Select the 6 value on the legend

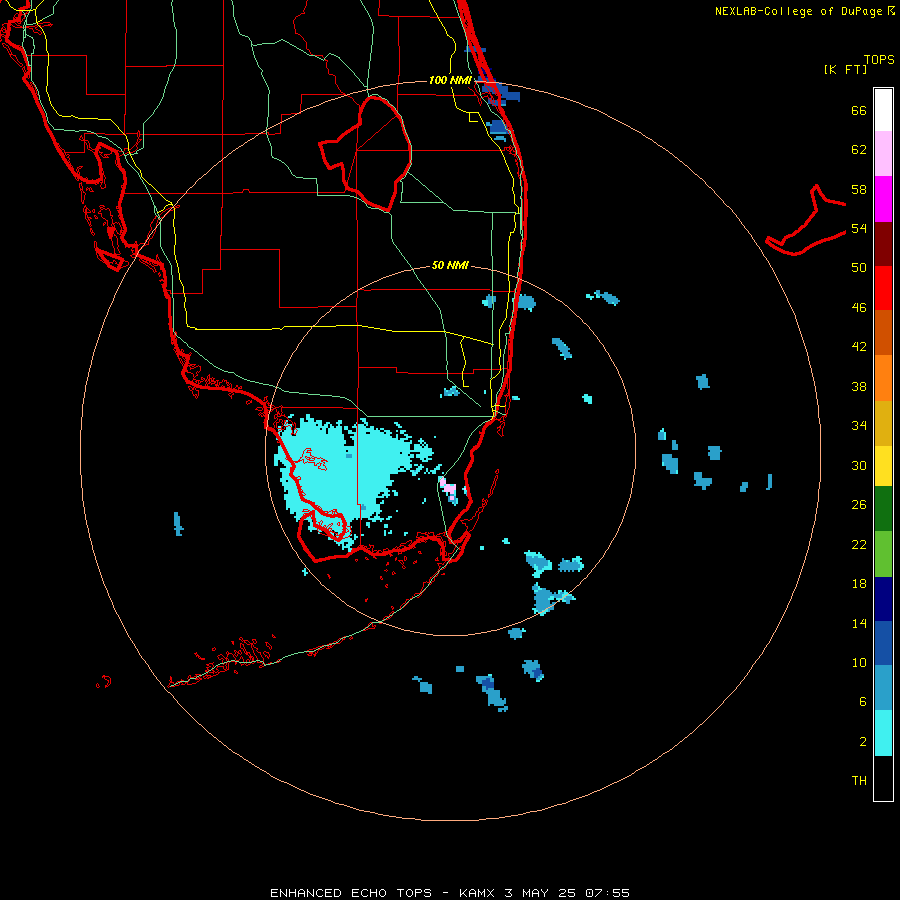863,702
